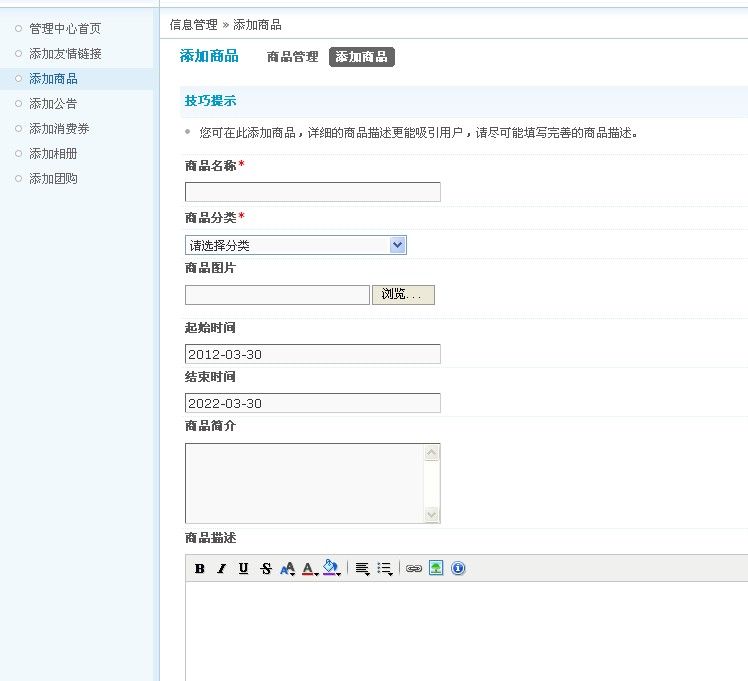Select 添加商品 in sidebar
Image resolution: width=748 pixels, height=681 pixels.
(53, 79)
